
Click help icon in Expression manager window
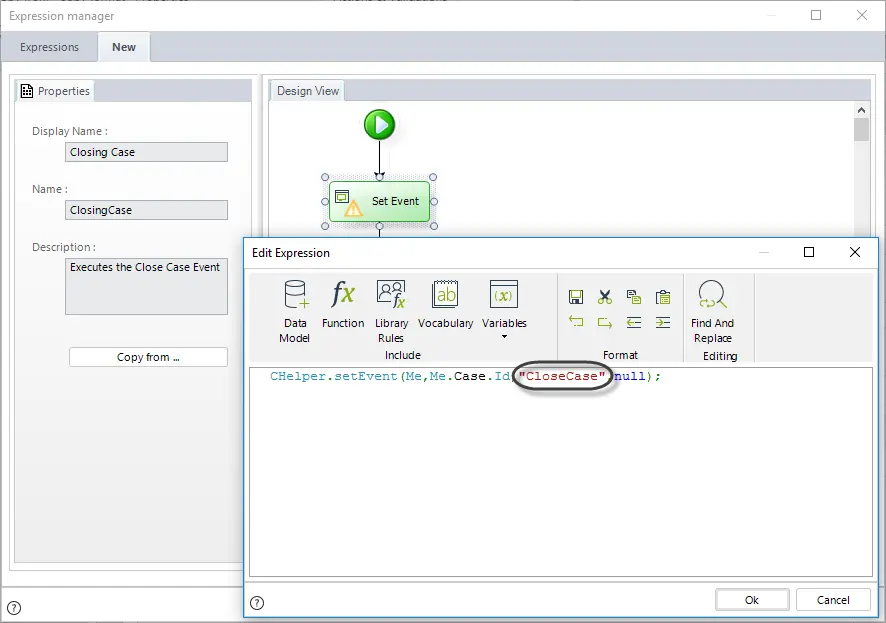pos(14,608)
